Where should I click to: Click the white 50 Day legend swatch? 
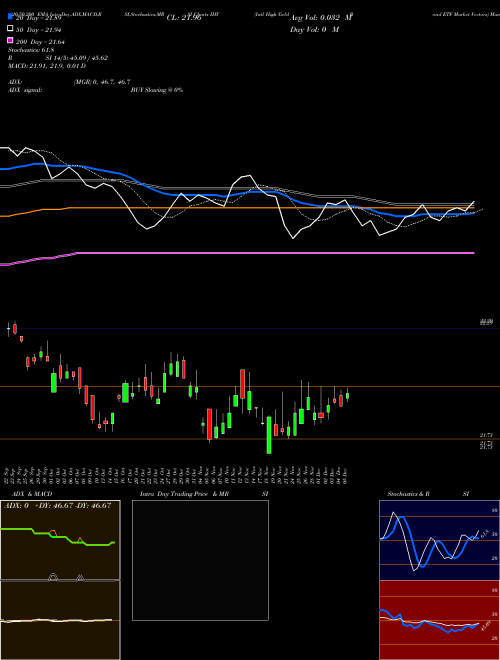coord(10,29)
